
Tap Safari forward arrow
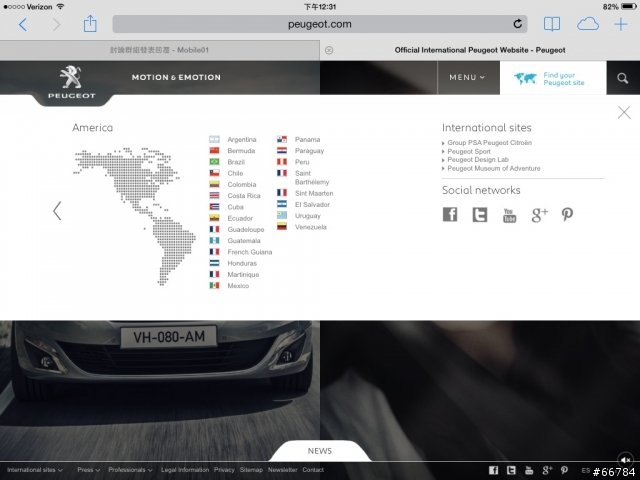pyautogui.click(x=56, y=24)
